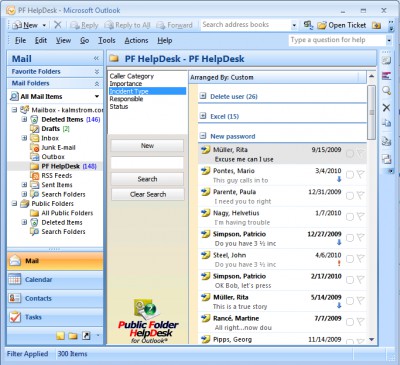Flag the Parente, Paula message
The width and height of the screenshot is (400, 365).
click(x=360, y=195)
